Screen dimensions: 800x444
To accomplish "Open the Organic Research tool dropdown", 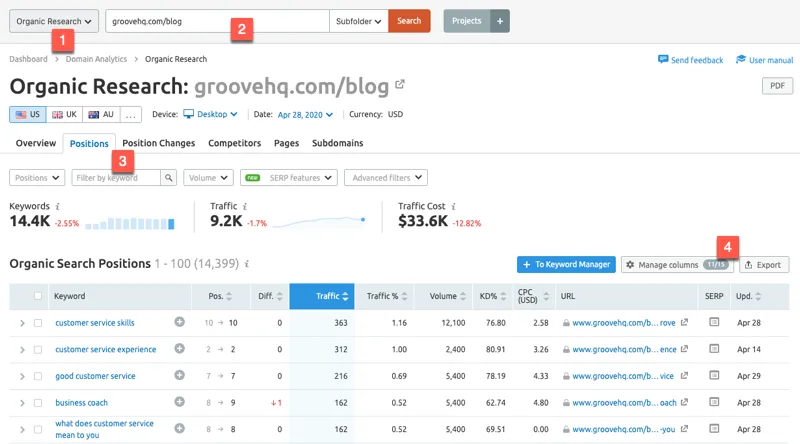I will pyautogui.click(x=54, y=21).
